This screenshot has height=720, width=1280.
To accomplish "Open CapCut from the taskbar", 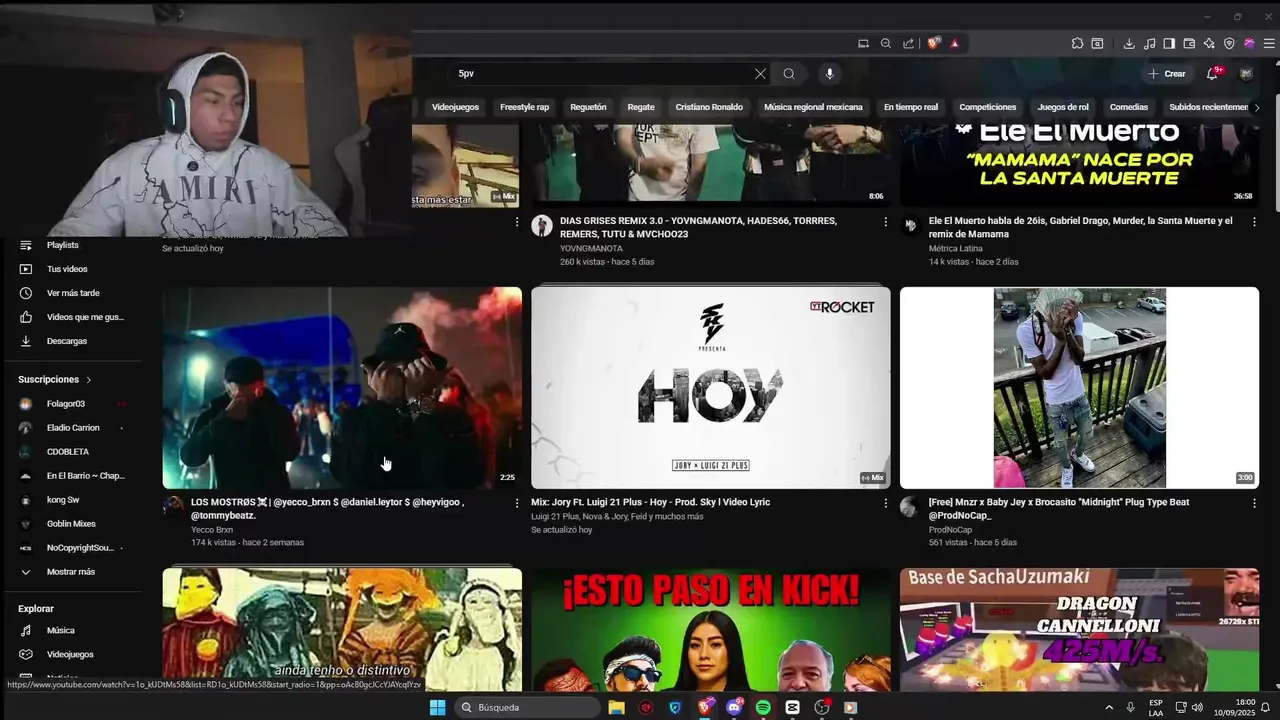I will [x=792, y=707].
